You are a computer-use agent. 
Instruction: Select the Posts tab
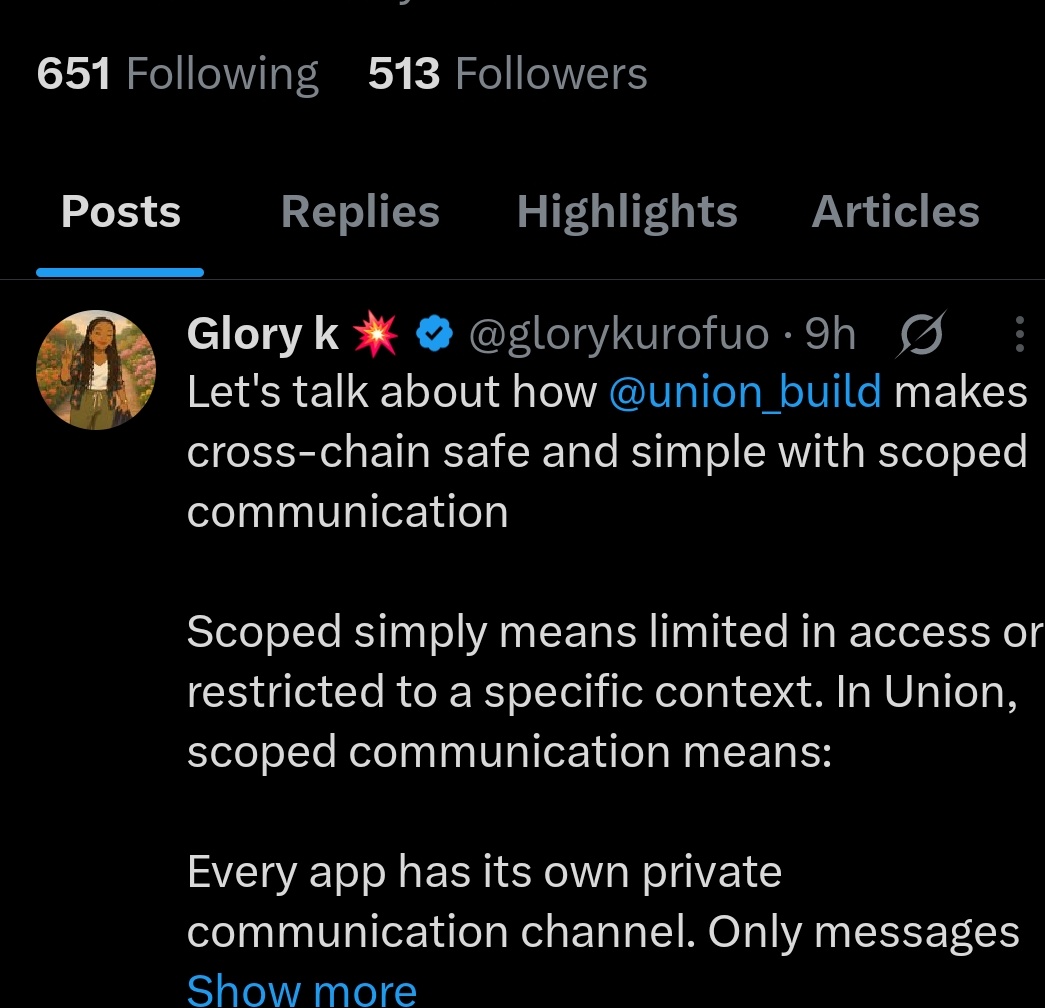(x=121, y=211)
